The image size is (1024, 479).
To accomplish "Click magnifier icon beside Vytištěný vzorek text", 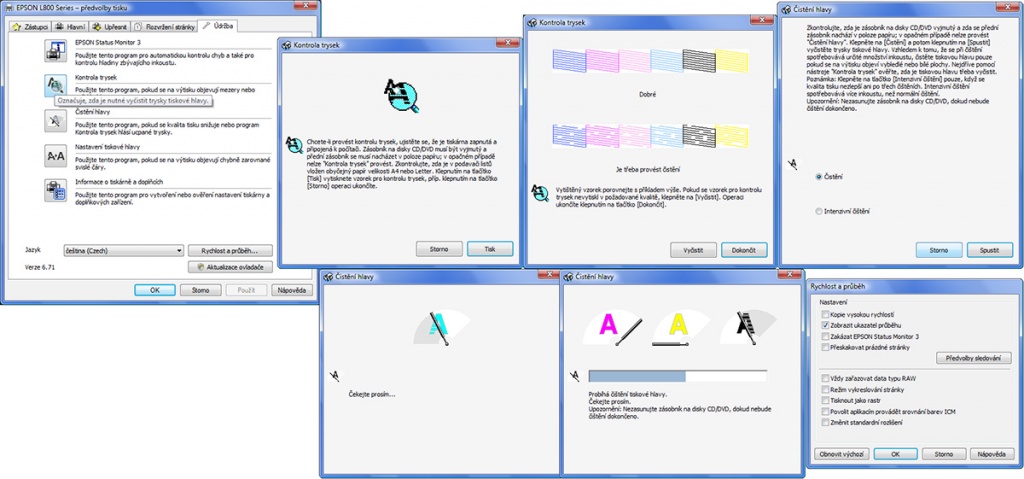I will pos(540,191).
